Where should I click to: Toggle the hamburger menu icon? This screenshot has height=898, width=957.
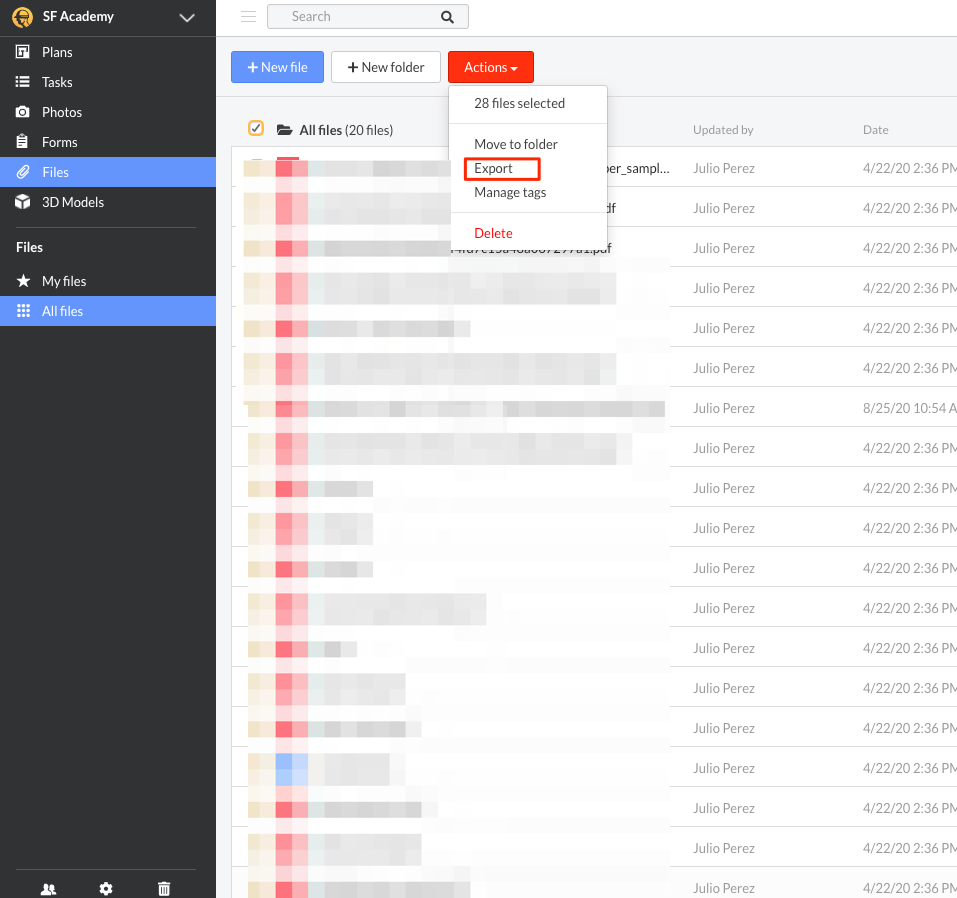(248, 16)
